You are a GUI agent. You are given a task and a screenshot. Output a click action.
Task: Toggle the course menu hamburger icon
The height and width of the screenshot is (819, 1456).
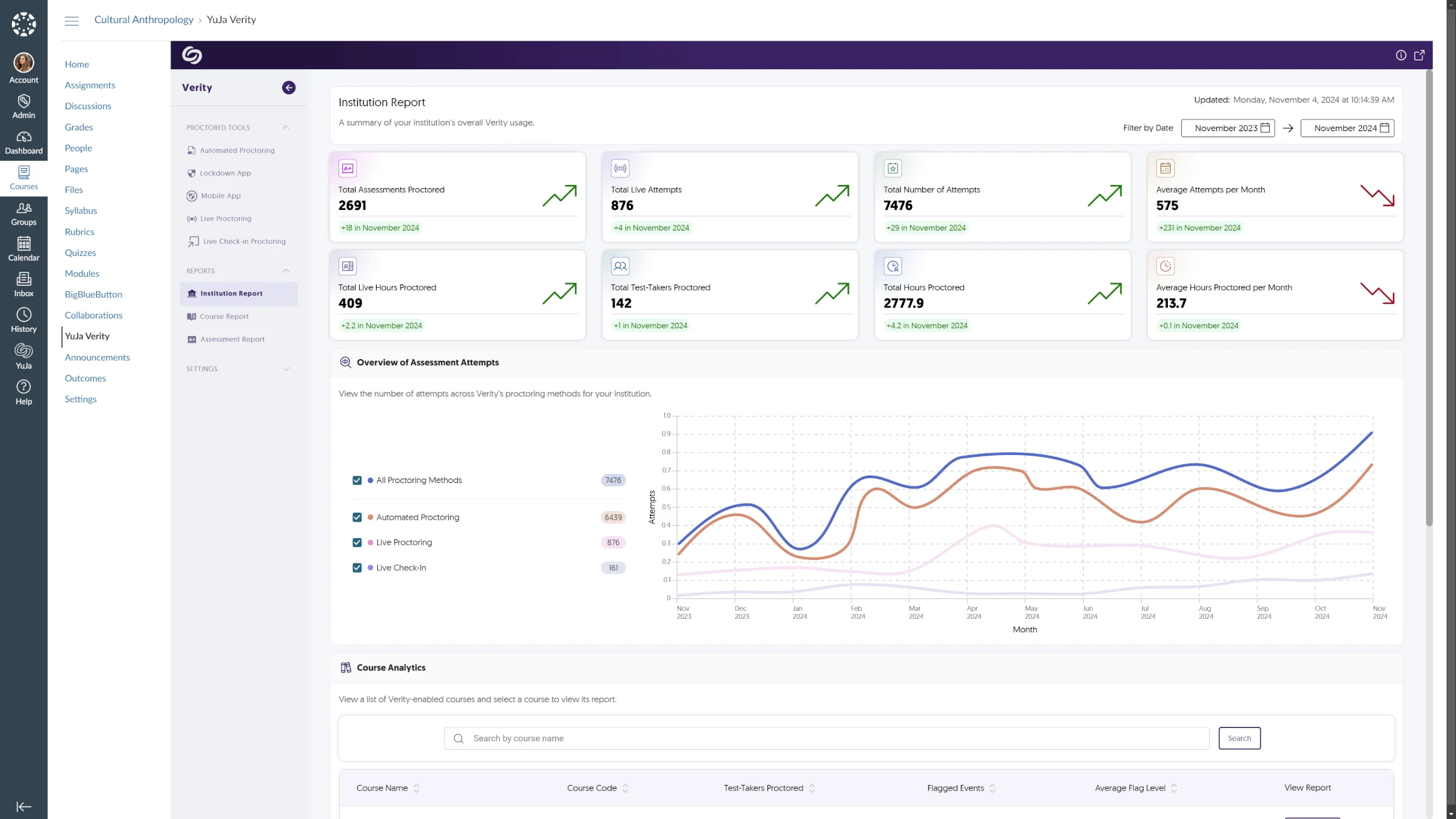tap(72, 21)
